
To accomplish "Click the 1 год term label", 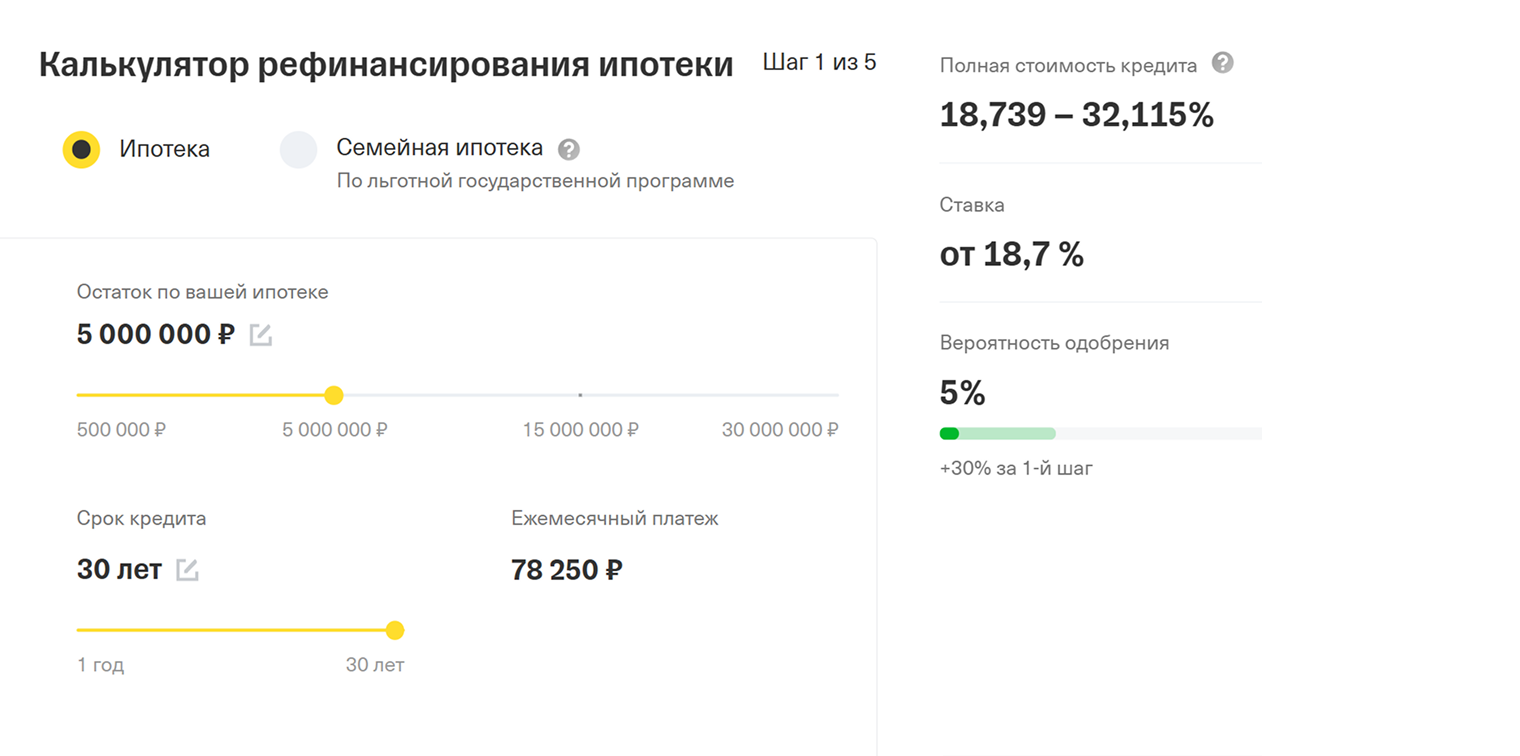I will click(101, 665).
